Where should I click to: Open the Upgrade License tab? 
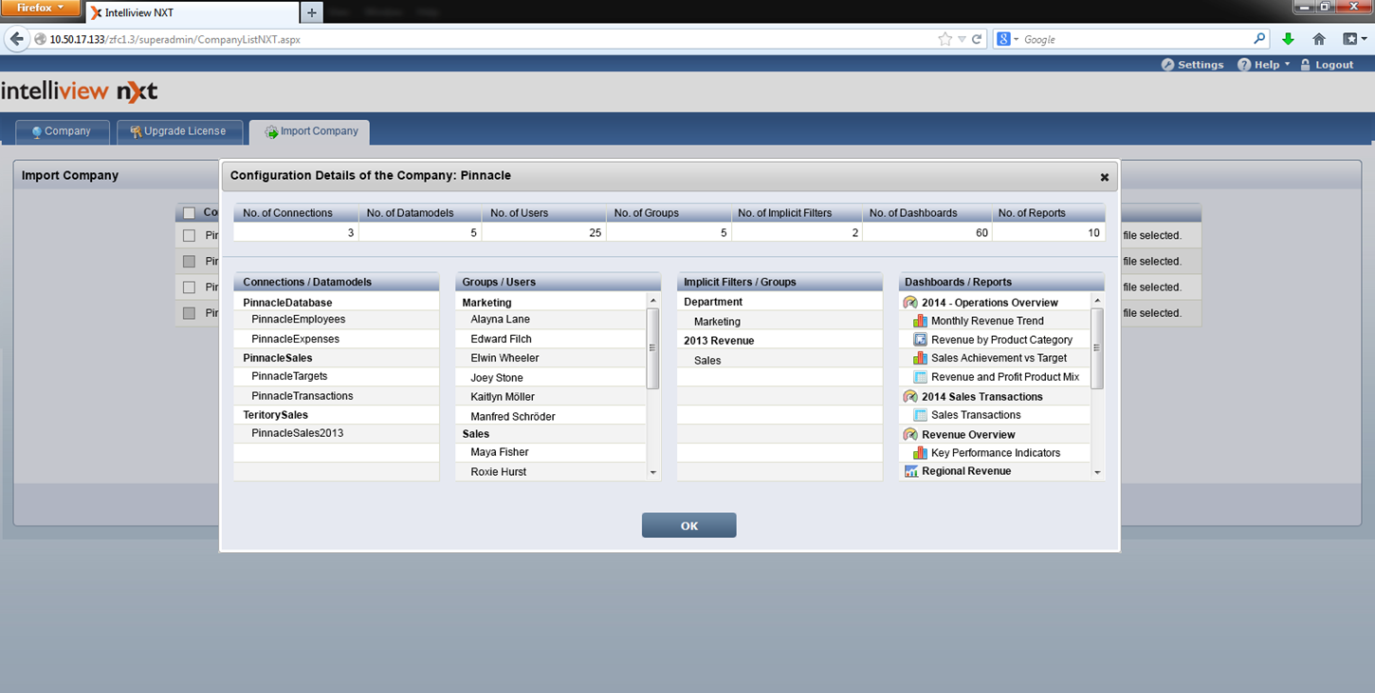[177, 131]
